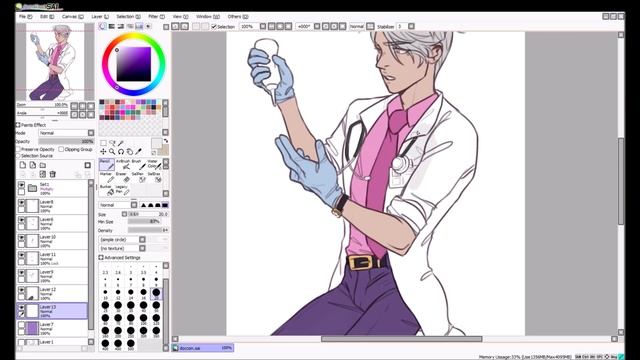Select the rotate view tool
The width and height of the screenshot is (640, 360).
121,151
